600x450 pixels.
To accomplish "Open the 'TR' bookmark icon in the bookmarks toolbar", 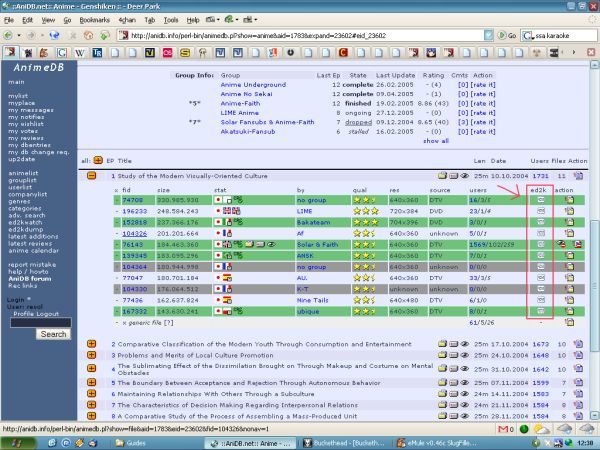I will (97, 52).
